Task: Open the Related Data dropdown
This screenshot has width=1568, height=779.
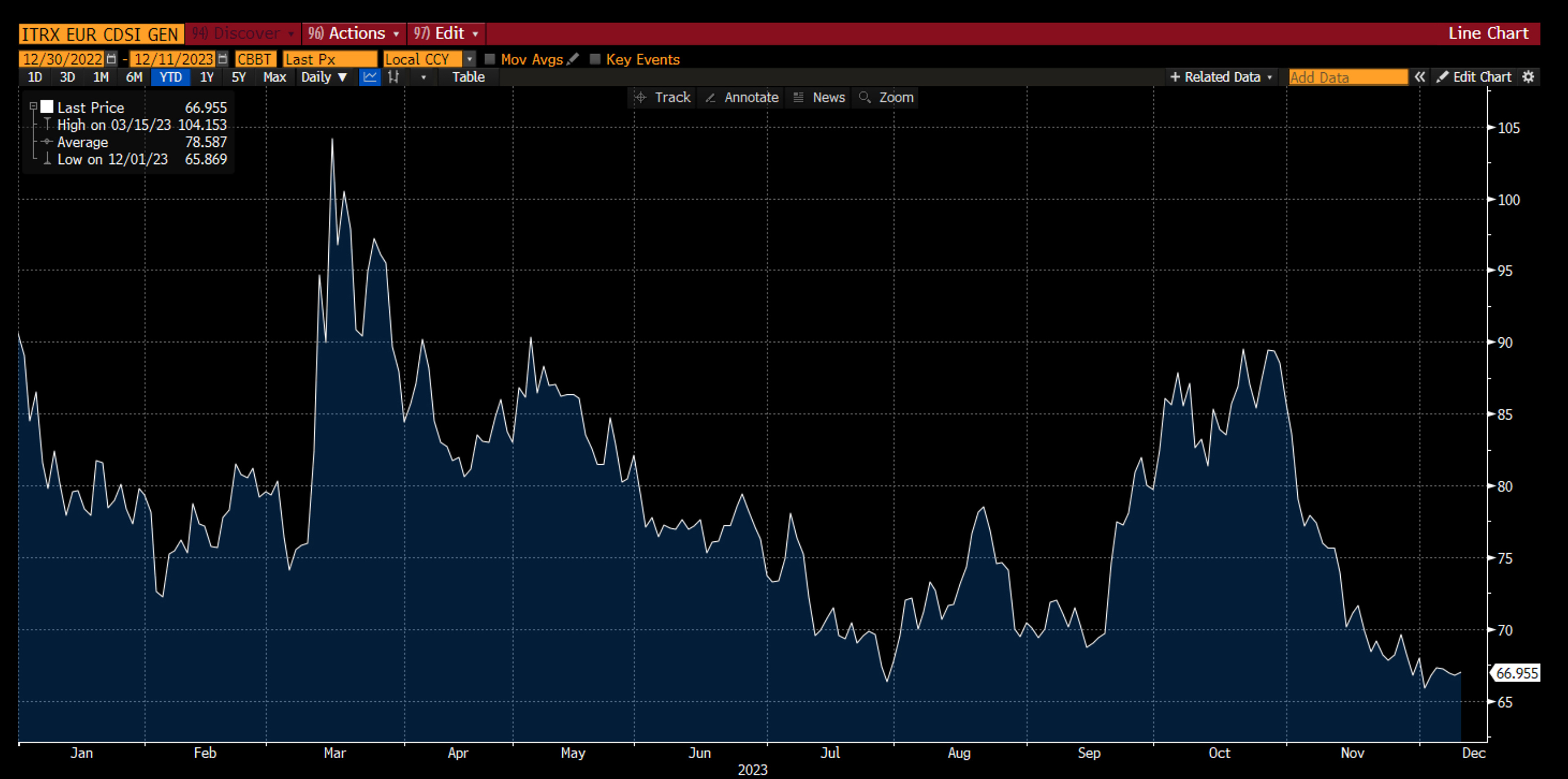Action: click(x=1221, y=77)
